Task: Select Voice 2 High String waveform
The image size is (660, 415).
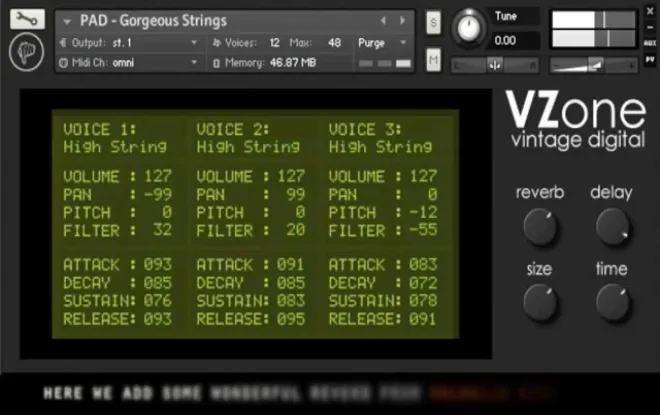Action: [248, 147]
